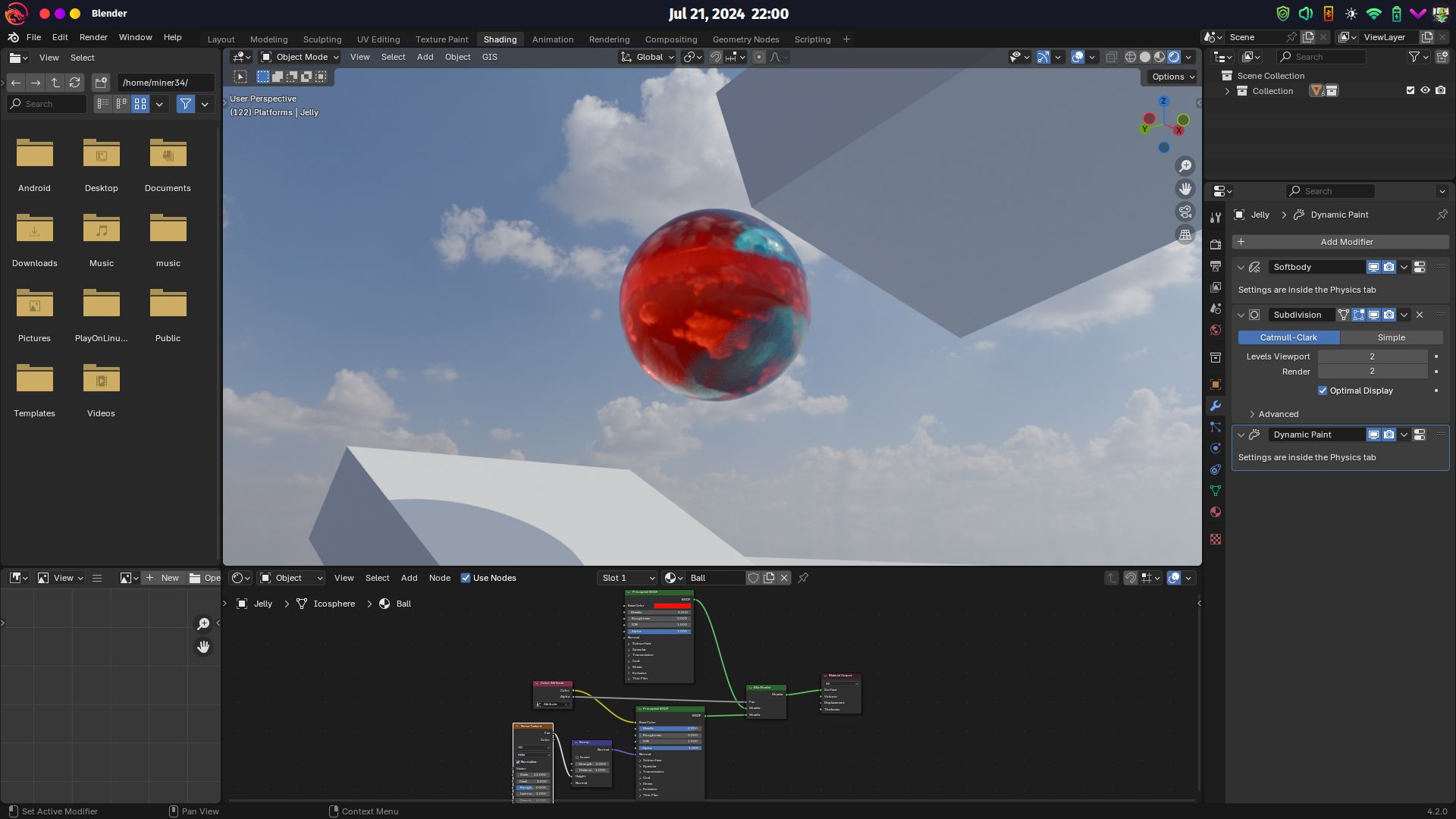Zoom viewport with magnifier gizmo icon
1456x819 pixels.
click(x=1185, y=166)
